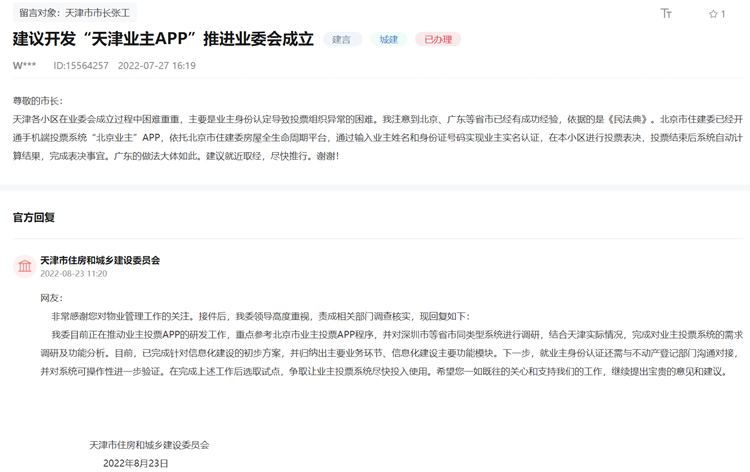
Task: Click the favorites count 1 next to star
Action: [723, 14]
